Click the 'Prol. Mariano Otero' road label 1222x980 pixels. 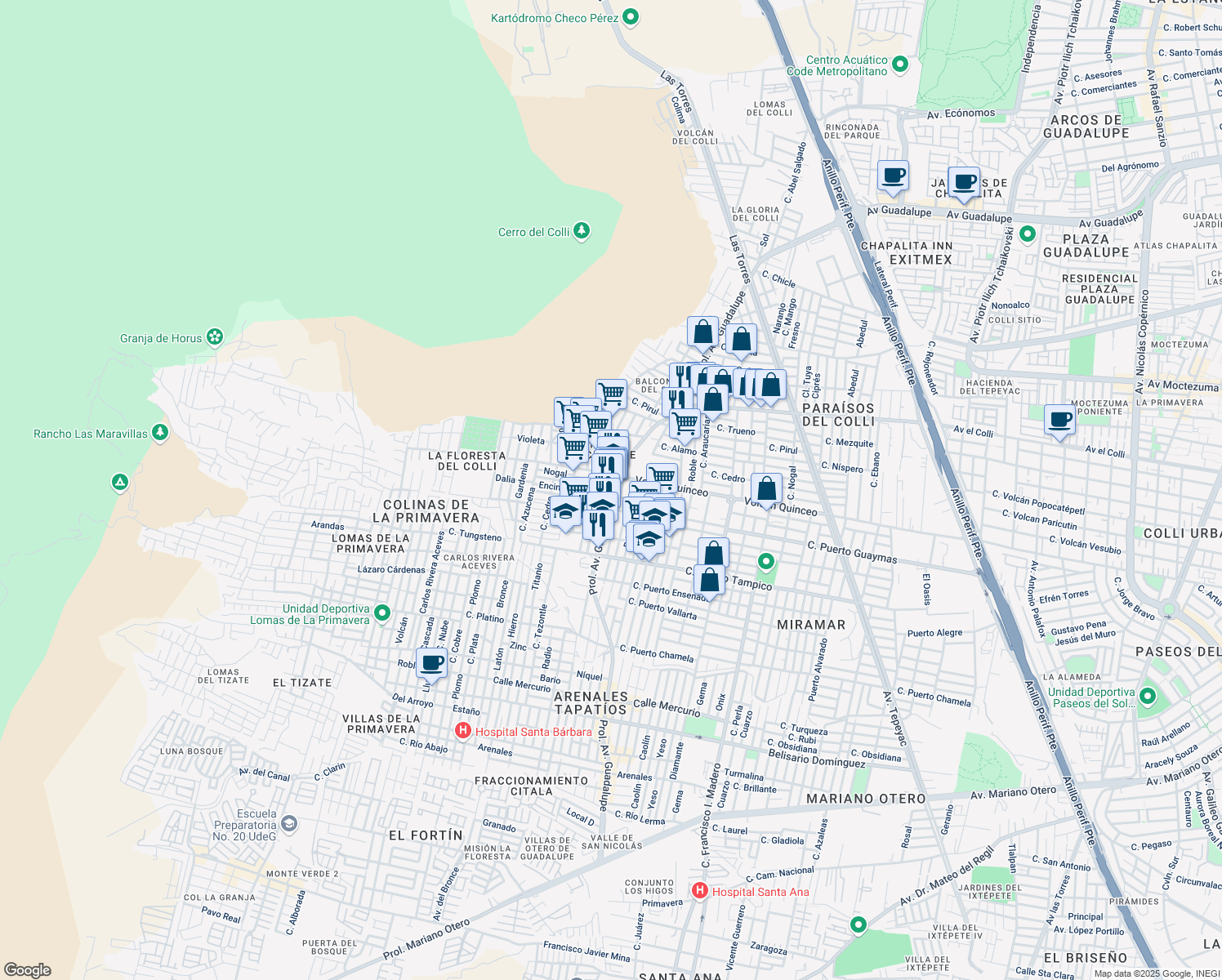click(x=426, y=940)
